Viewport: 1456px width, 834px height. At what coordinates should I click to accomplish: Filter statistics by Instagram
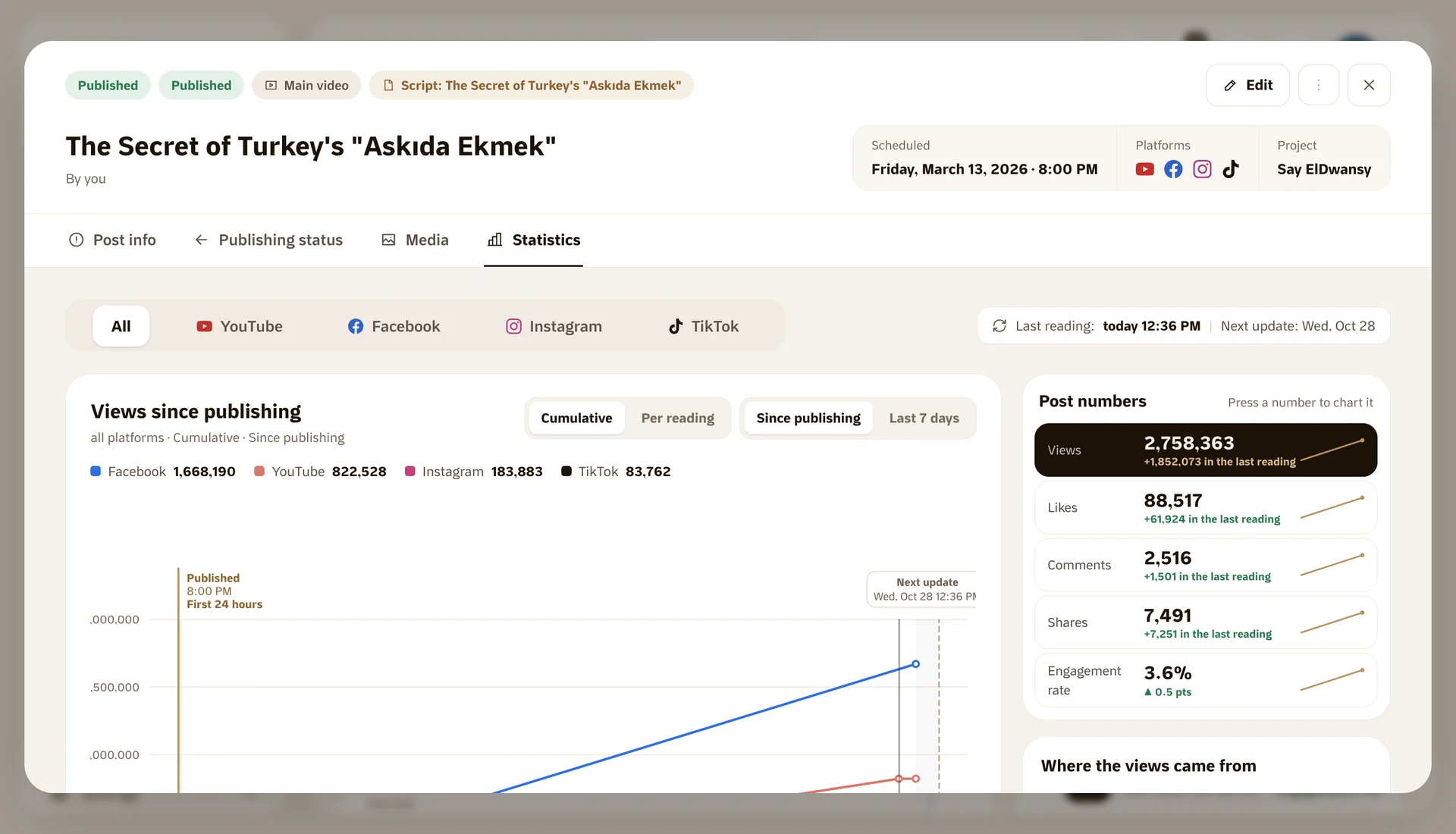(554, 326)
